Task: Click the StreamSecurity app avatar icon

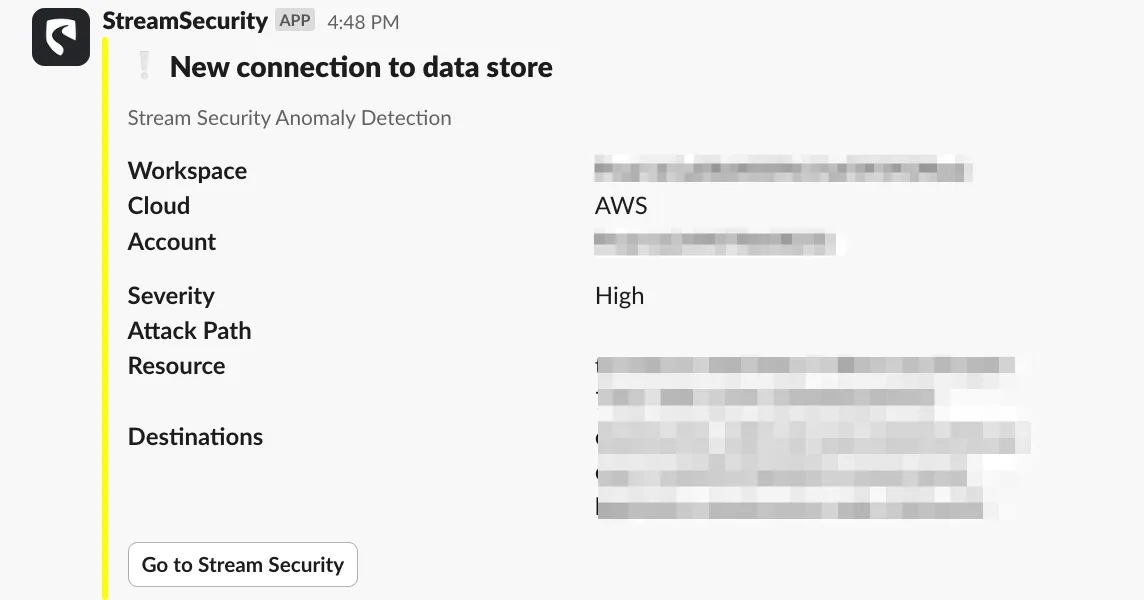Action: click(x=61, y=37)
